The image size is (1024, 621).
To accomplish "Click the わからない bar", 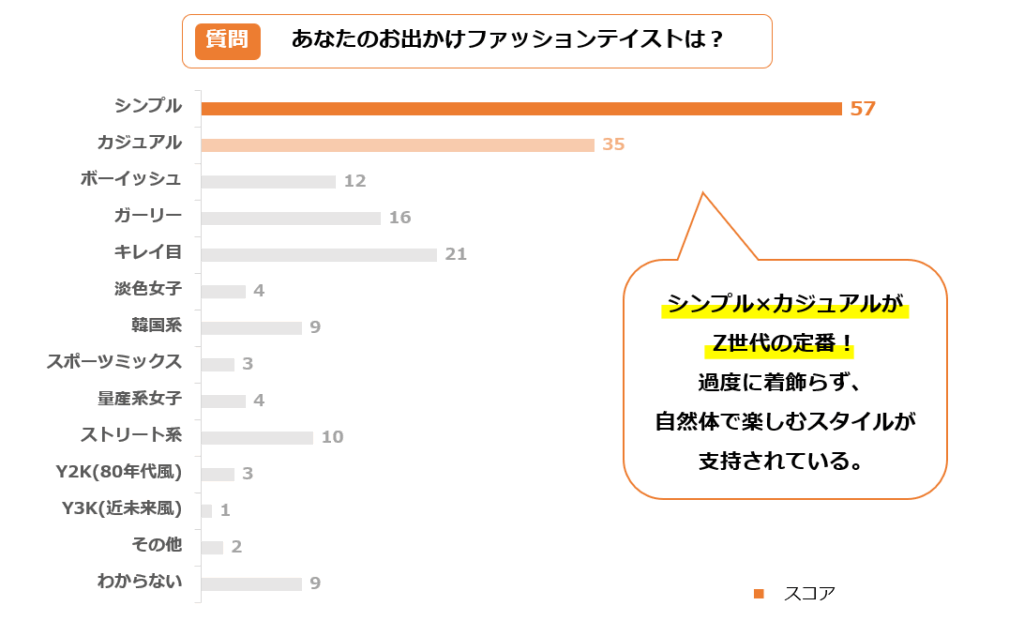I will (251, 584).
